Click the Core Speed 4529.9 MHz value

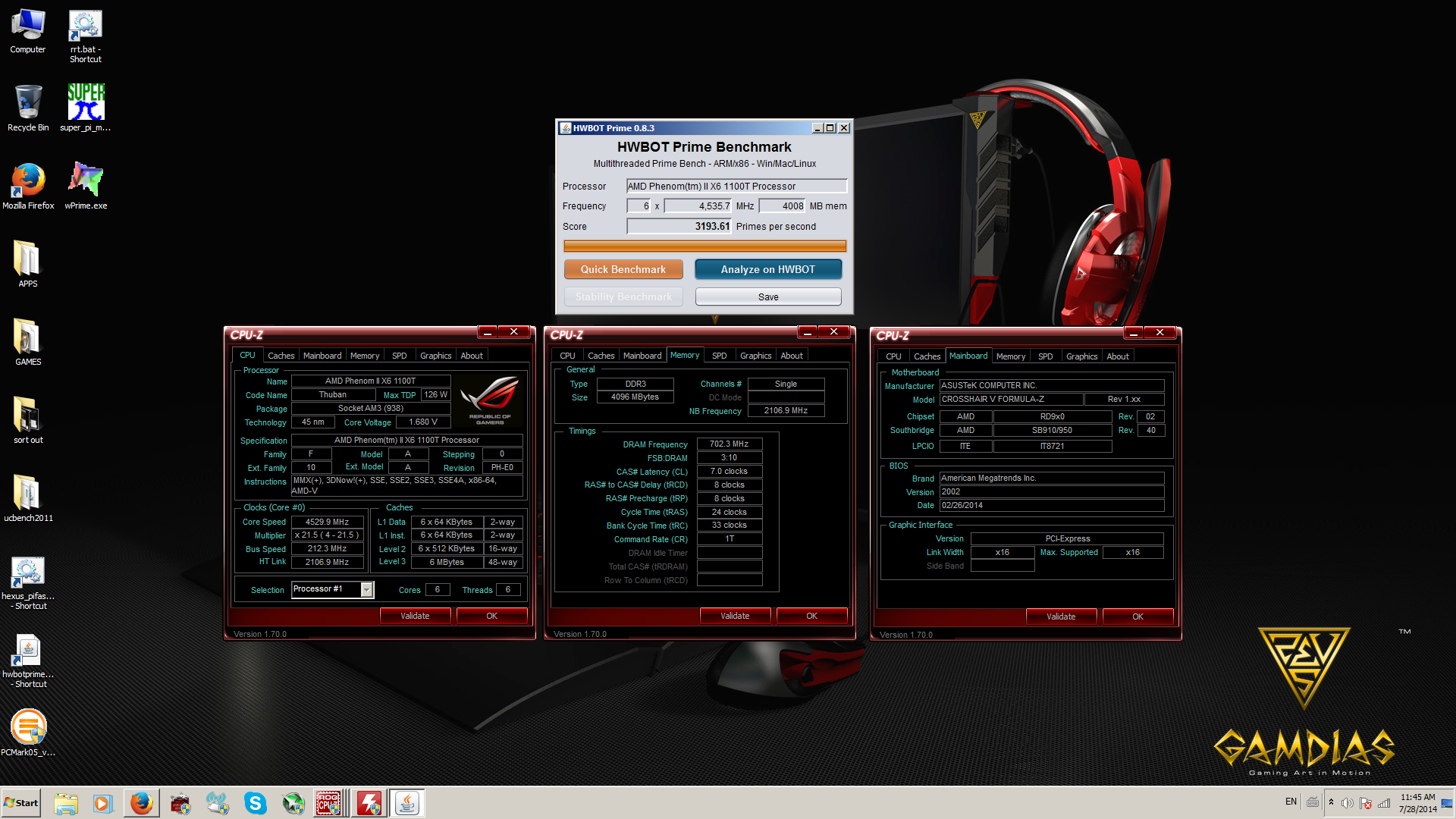pos(328,522)
